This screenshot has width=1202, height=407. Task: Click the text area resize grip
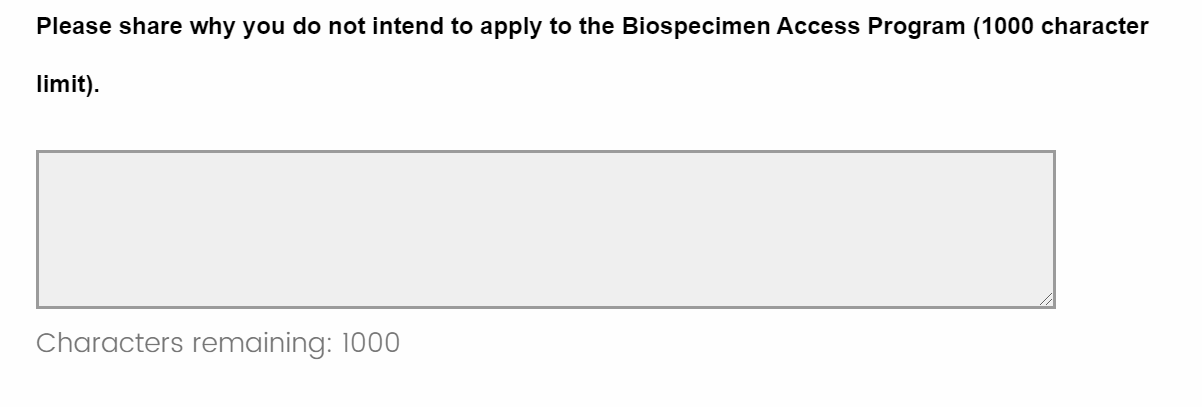point(1046,299)
